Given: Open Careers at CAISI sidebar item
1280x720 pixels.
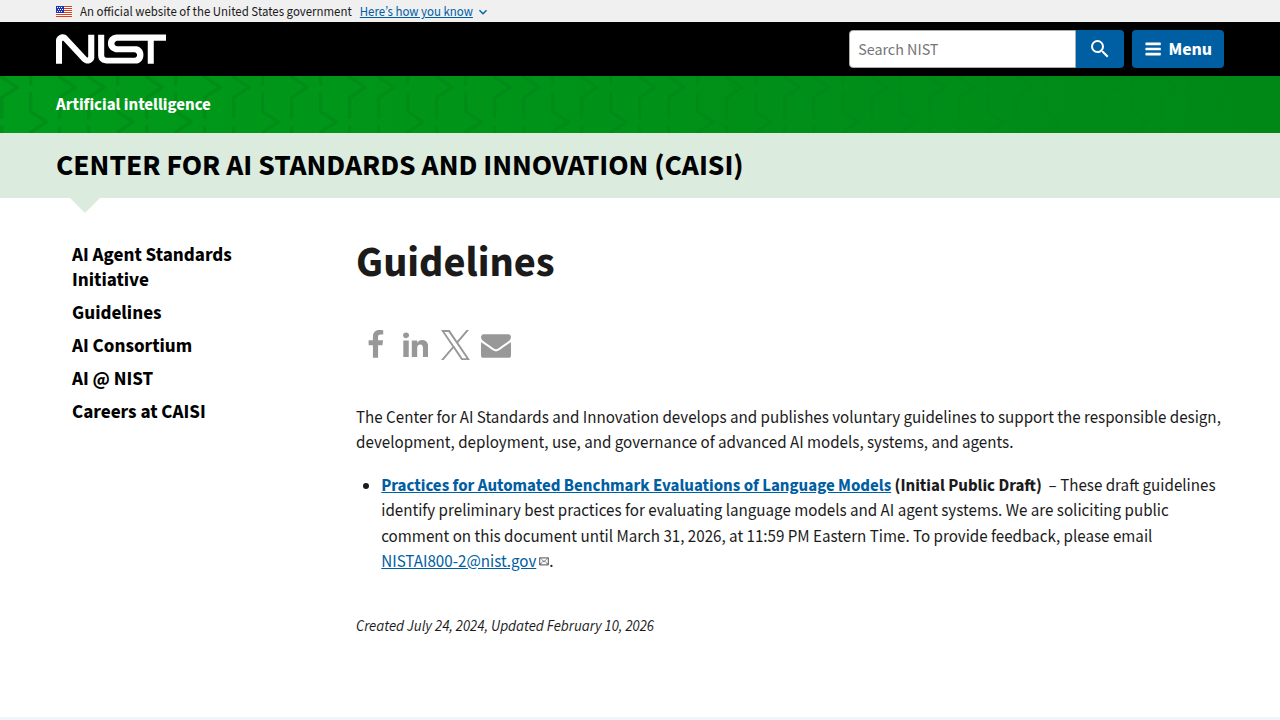Looking at the screenshot, I should (x=139, y=412).
